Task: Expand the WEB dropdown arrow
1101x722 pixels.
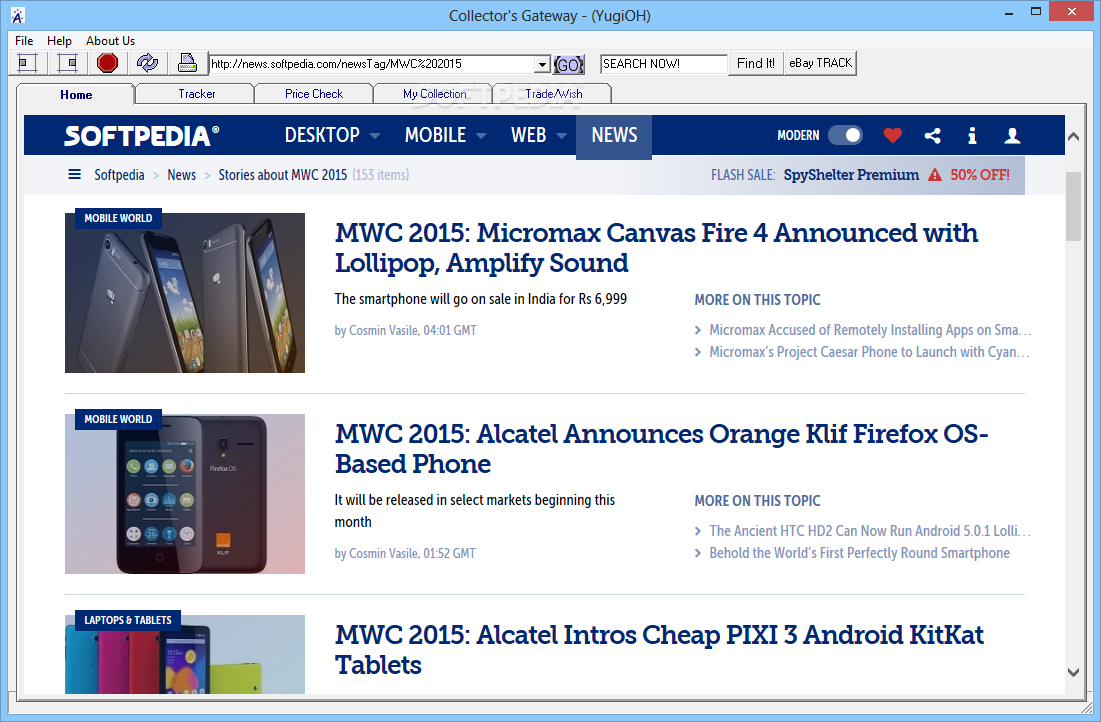Action: [x=561, y=136]
